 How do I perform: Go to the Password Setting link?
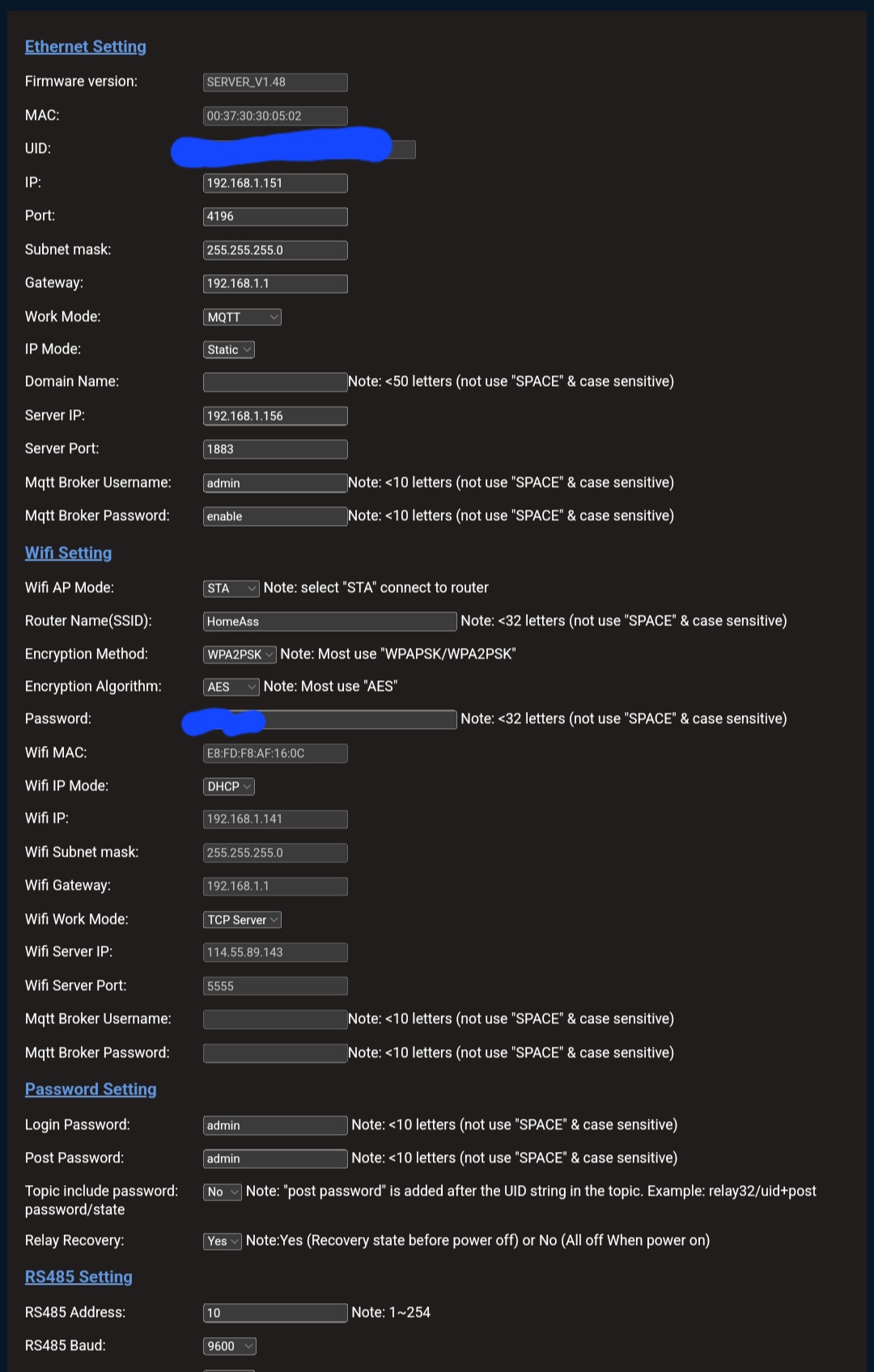[x=91, y=1090]
